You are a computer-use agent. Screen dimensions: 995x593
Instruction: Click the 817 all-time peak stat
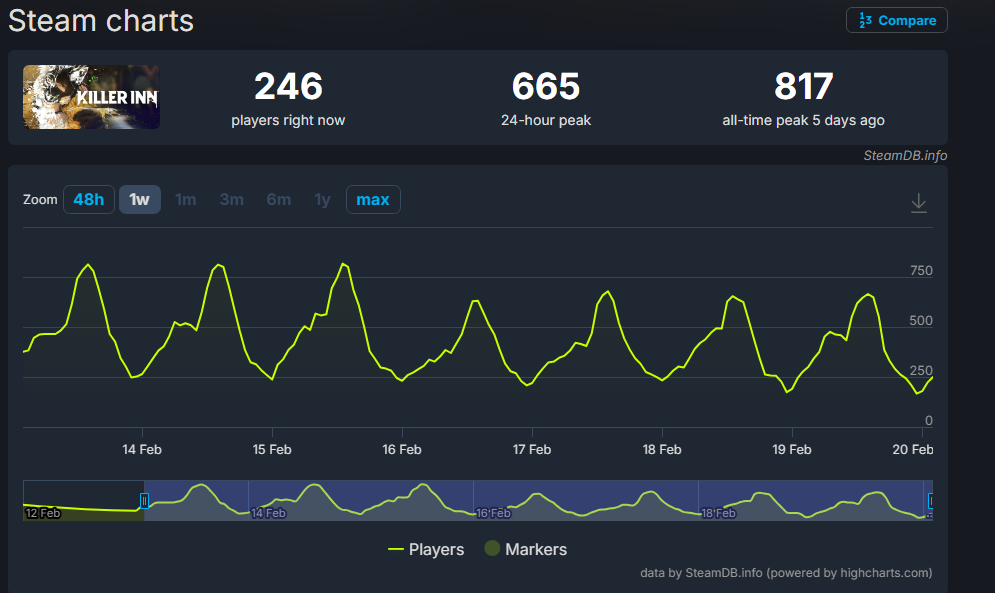pos(803,98)
